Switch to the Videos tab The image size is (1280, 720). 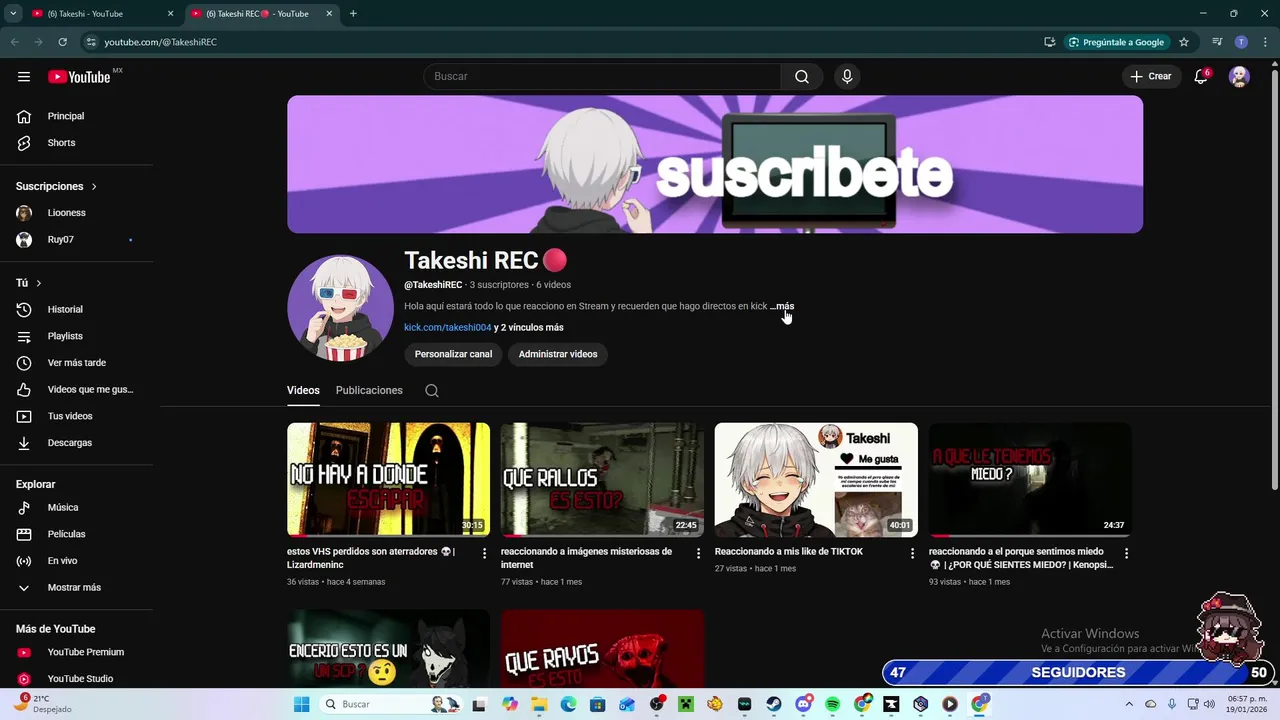pos(303,391)
